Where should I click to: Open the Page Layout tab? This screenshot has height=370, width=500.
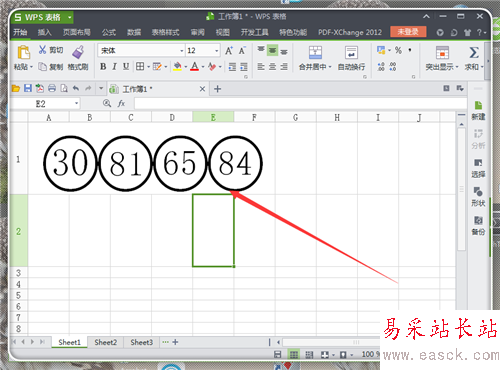pos(77,32)
